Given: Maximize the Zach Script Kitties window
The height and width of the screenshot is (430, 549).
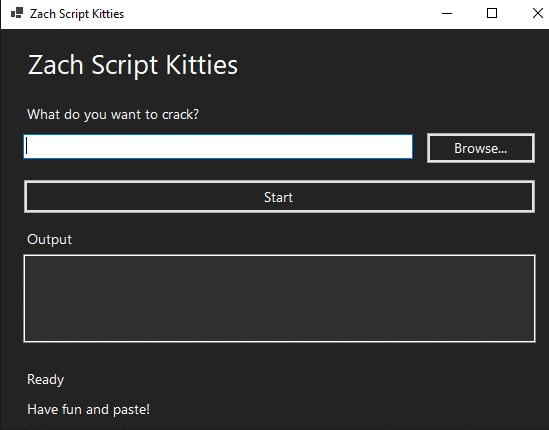Looking at the screenshot, I should (x=492, y=13).
